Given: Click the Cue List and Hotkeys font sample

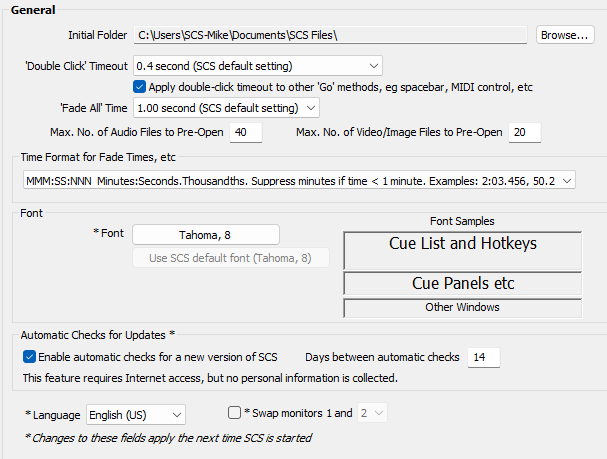Looking at the screenshot, I should (x=463, y=250).
